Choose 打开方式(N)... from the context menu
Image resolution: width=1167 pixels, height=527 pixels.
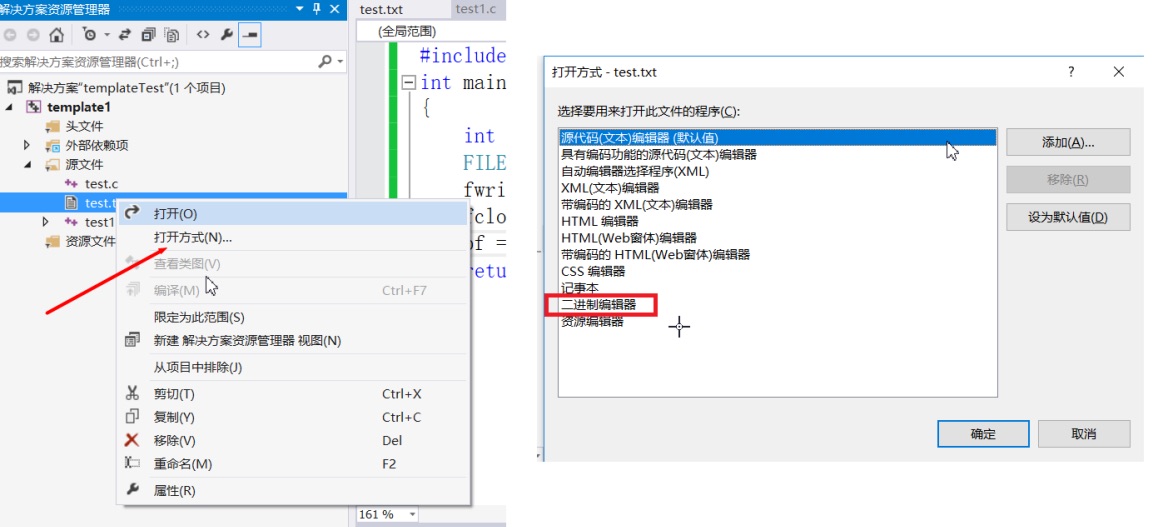[294, 237]
